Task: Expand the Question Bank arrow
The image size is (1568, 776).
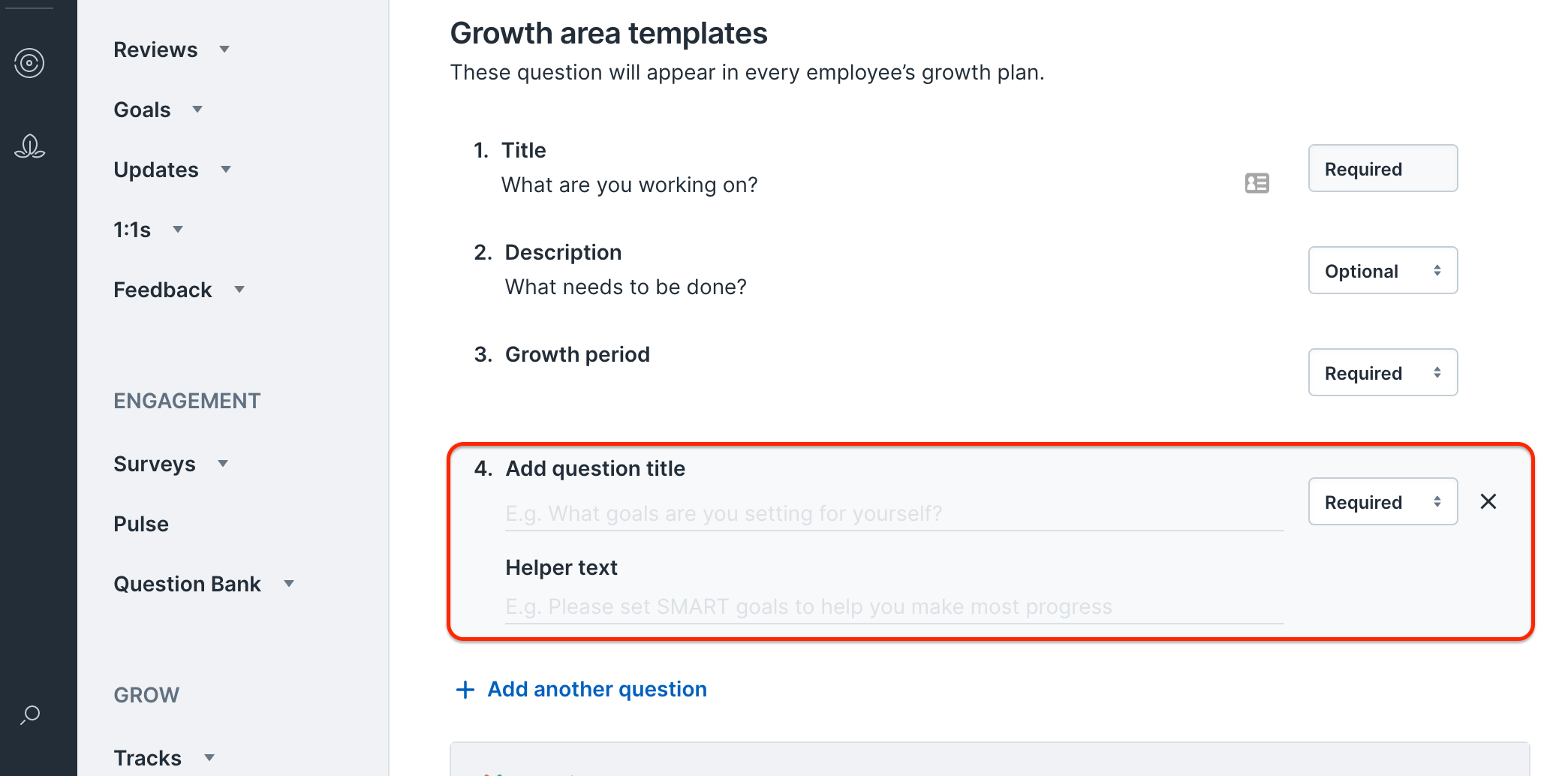Action: (289, 584)
